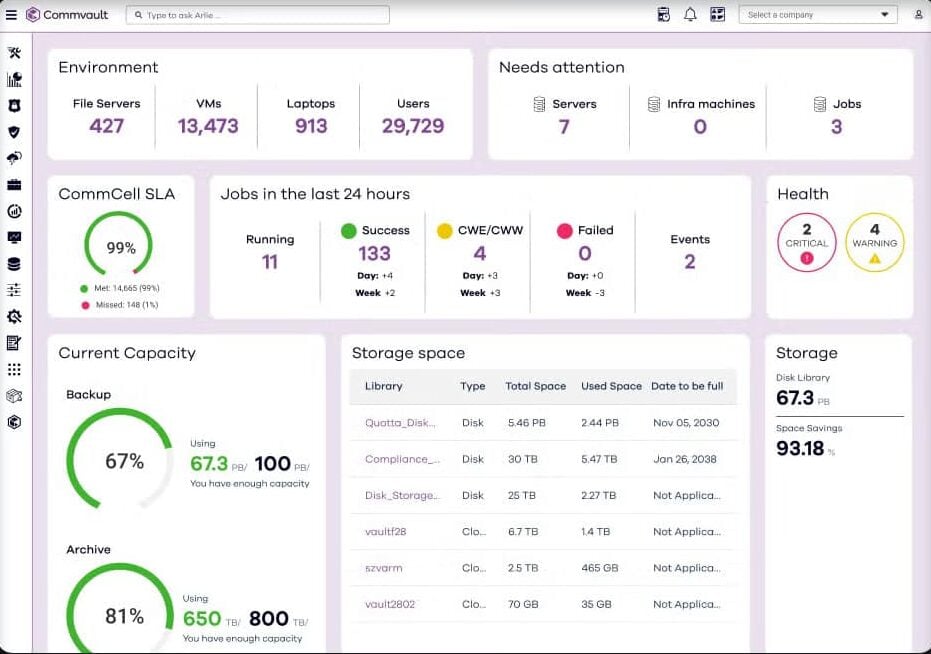Viewport: 931px width, 654px height.
Task: Open the vault2802 library link
Action: tap(390, 604)
